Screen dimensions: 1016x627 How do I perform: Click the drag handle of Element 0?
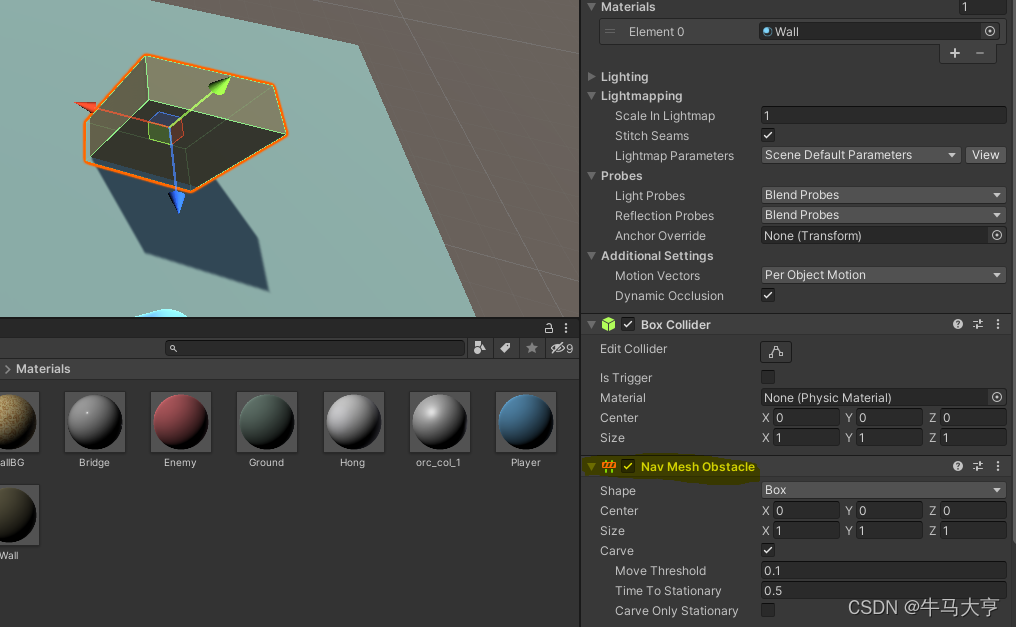pos(610,31)
